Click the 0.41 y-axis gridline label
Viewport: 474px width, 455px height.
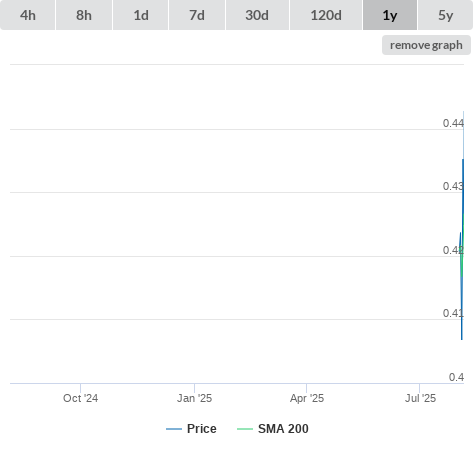coord(453,313)
